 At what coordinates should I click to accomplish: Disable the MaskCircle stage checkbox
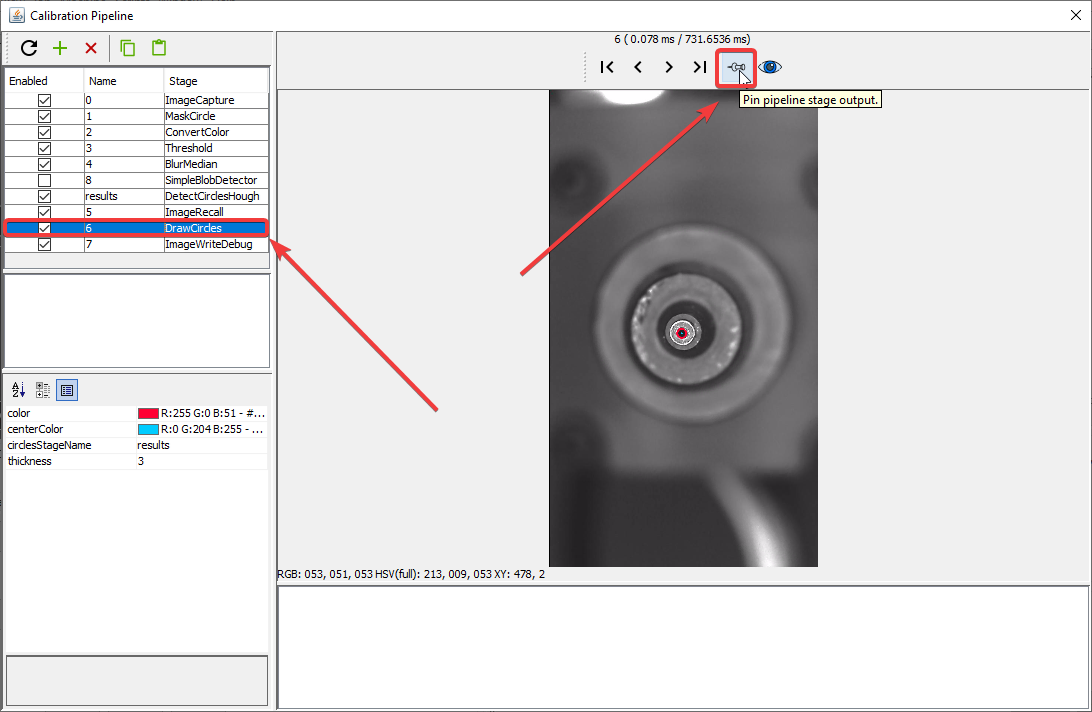point(45,116)
